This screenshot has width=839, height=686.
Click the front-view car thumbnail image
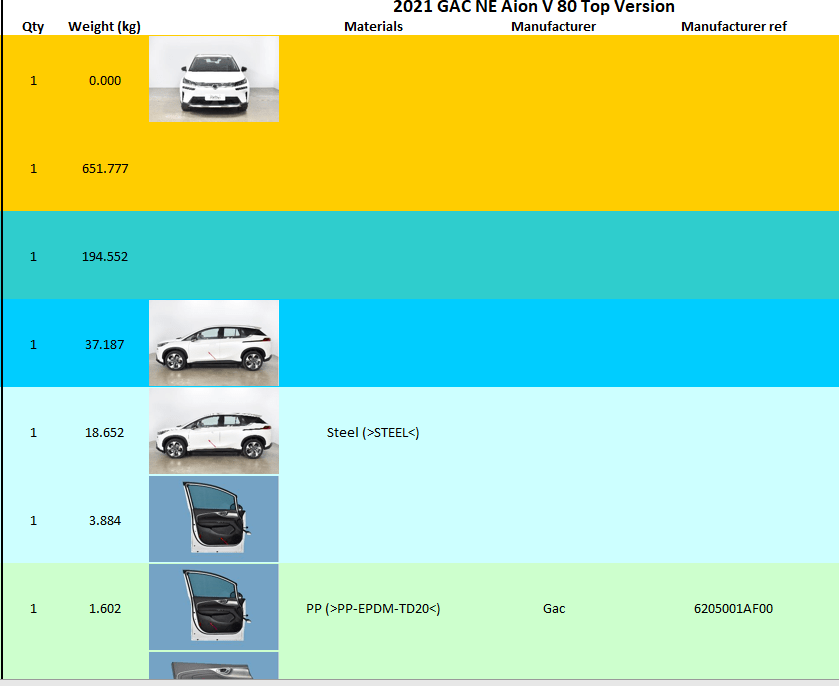click(x=214, y=79)
